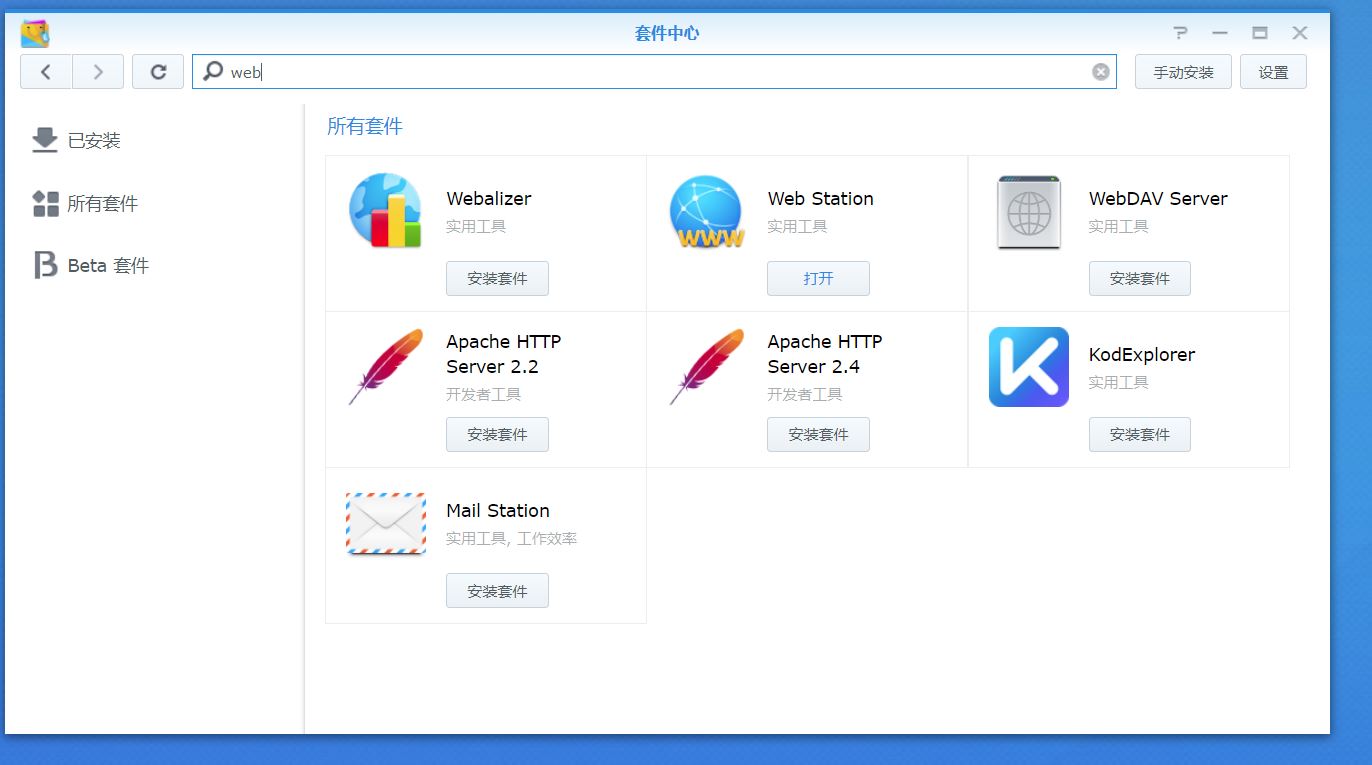Open the KodExplorer package icon
Viewport: 1372px width, 765px height.
[x=1028, y=367]
